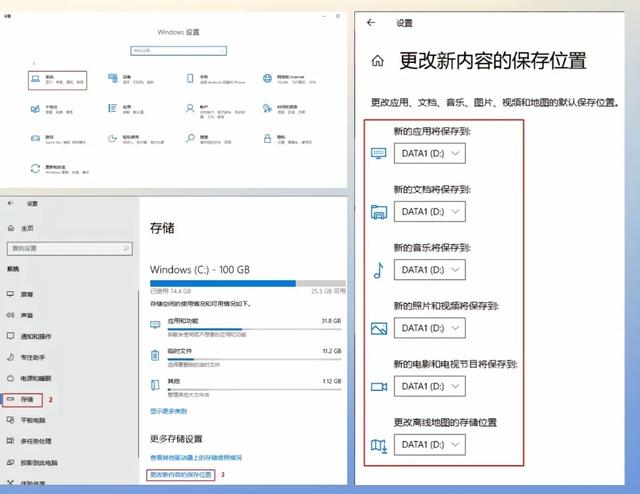Select 通知和操作 in the sidebar

(29, 336)
